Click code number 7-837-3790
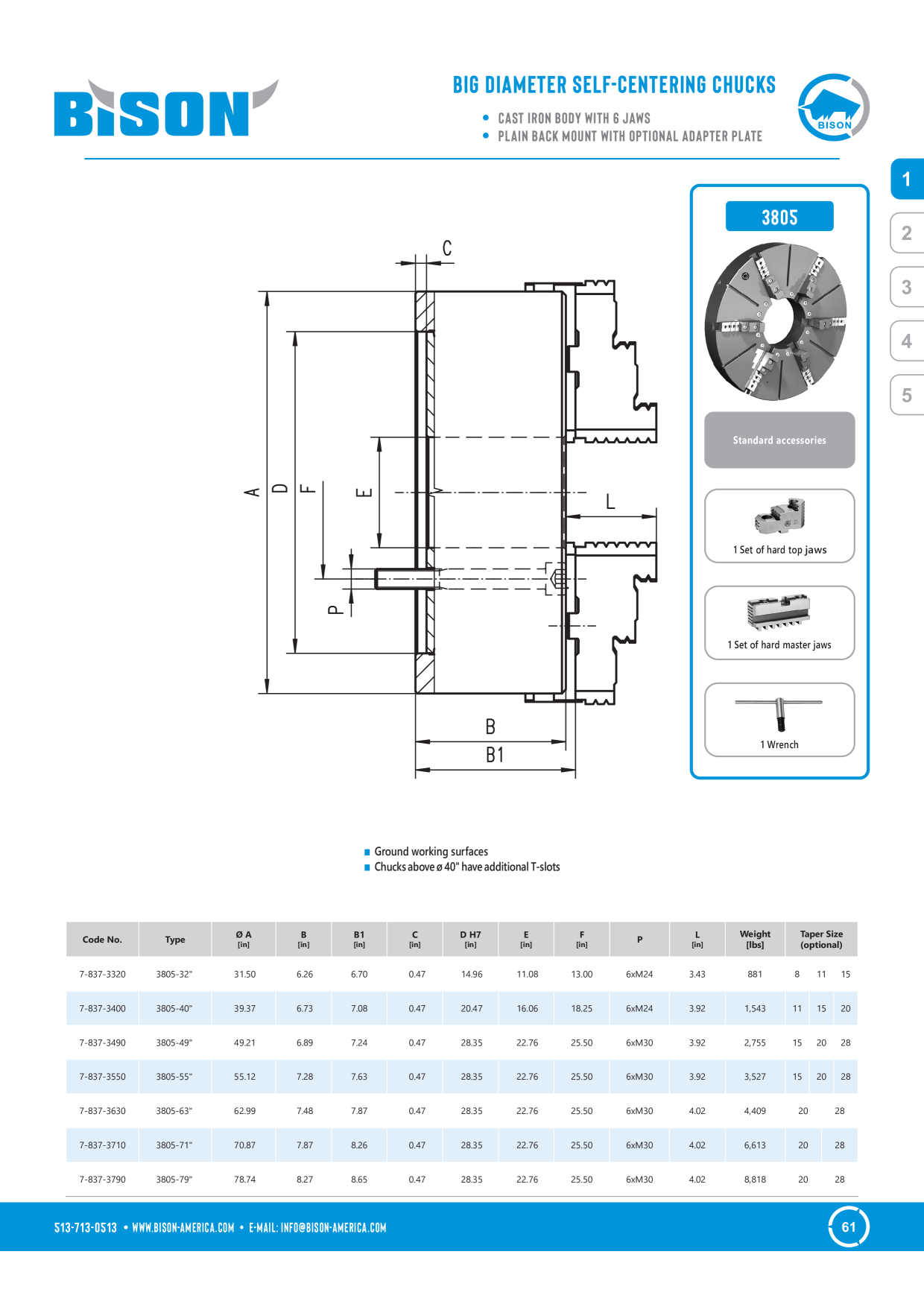 102,1180
